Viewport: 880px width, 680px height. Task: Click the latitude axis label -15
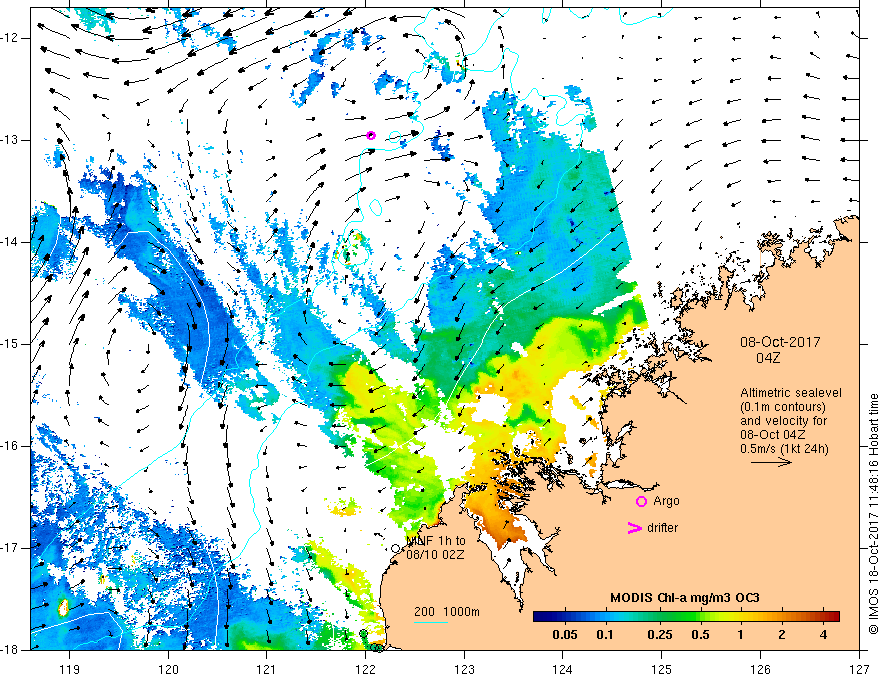point(10,344)
